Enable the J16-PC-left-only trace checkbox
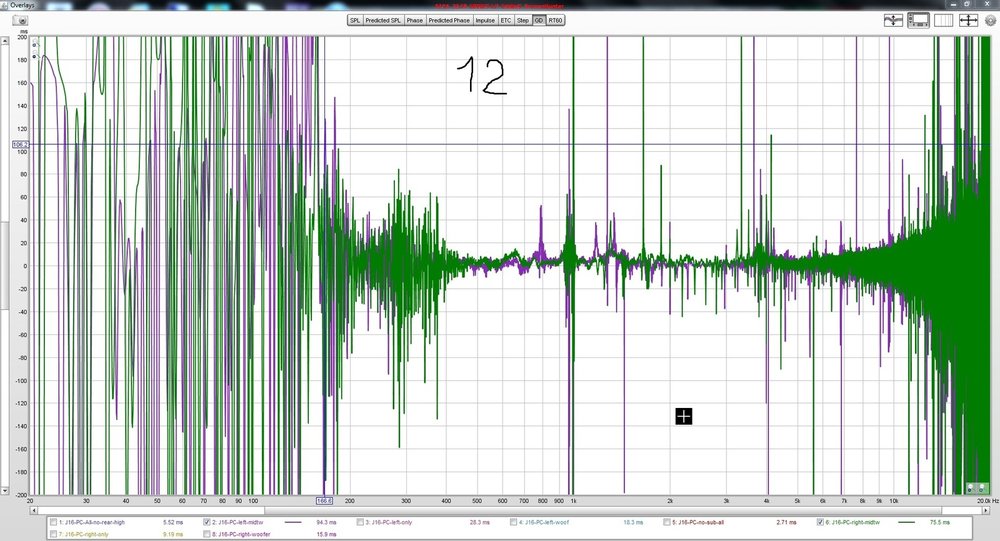Image resolution: width=1000 pixels, height=541 pixels. point(360,522)
